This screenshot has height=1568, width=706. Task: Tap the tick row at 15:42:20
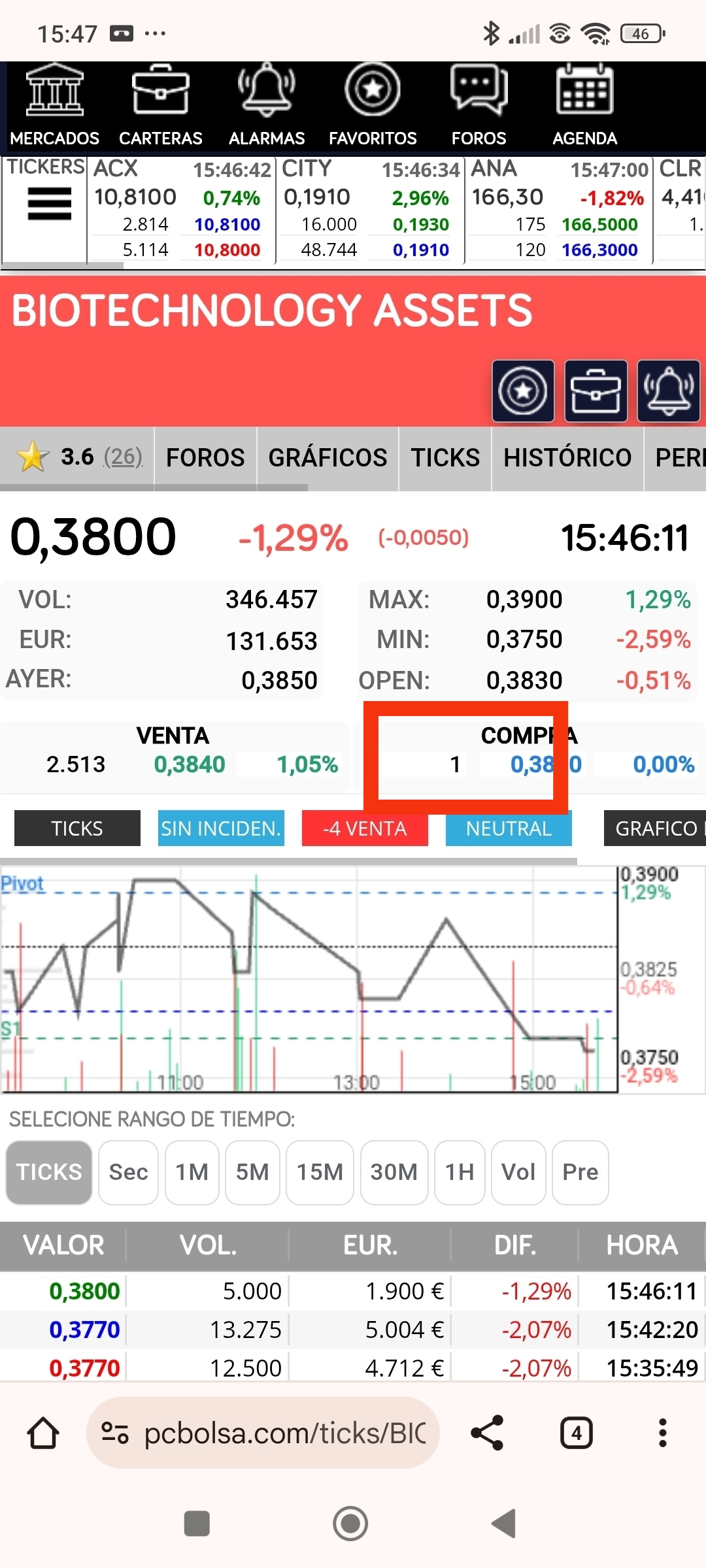[353, 1330]
